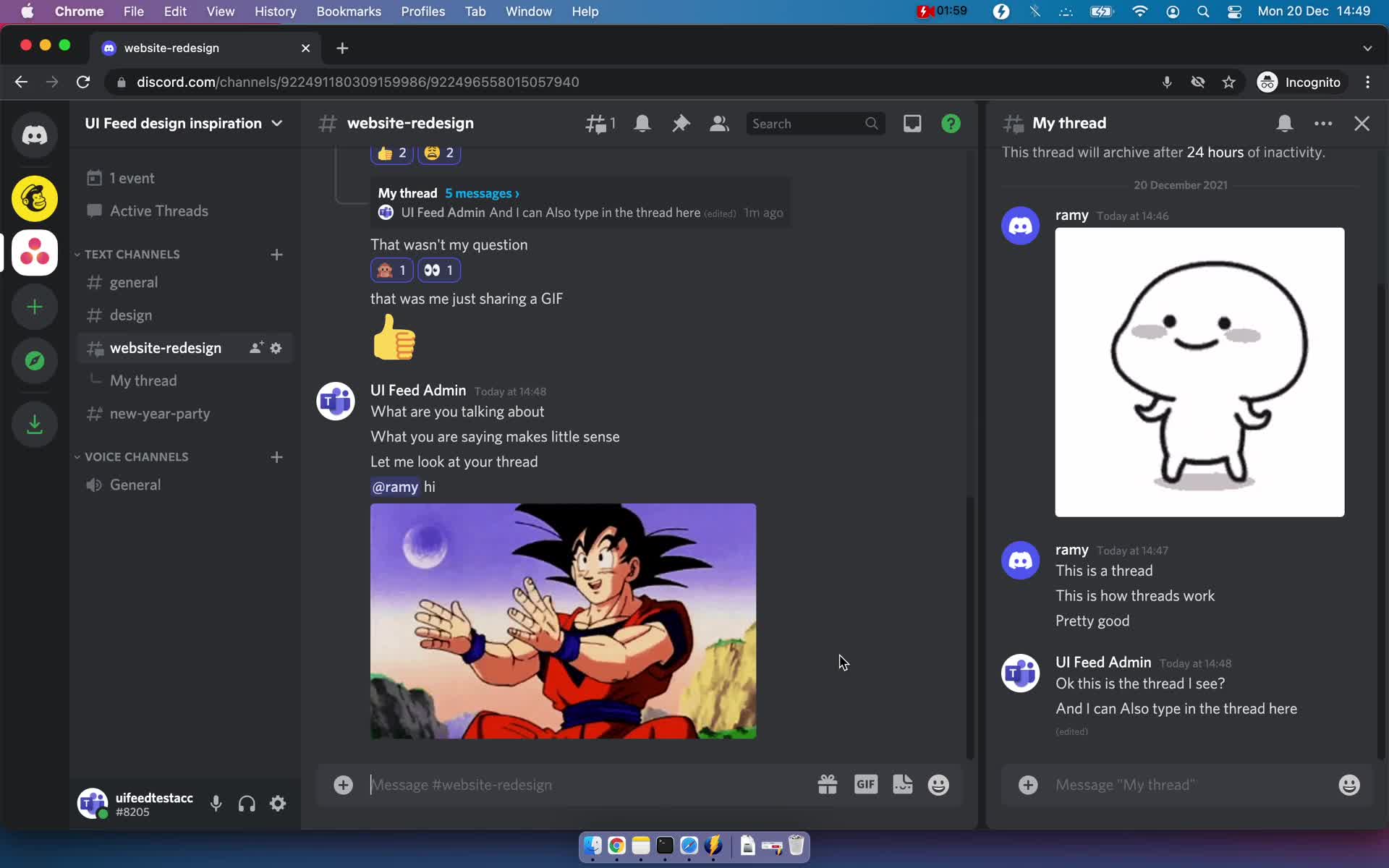Open the white blob GIF in thread
1389x868 pixels.
point(1199,373)
